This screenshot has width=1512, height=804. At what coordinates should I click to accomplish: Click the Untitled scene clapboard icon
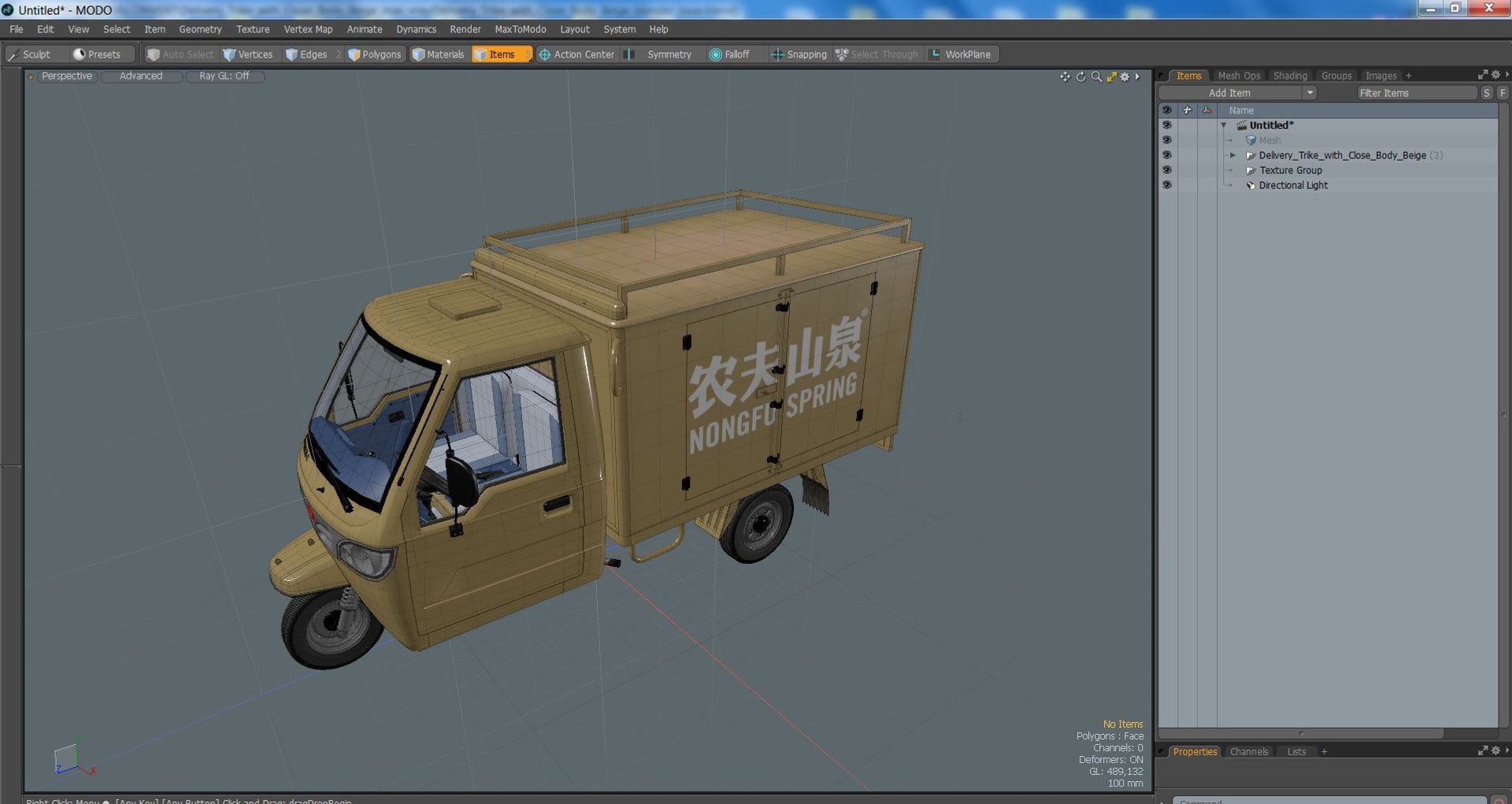pyautogui.click(x=1242, y=125)
